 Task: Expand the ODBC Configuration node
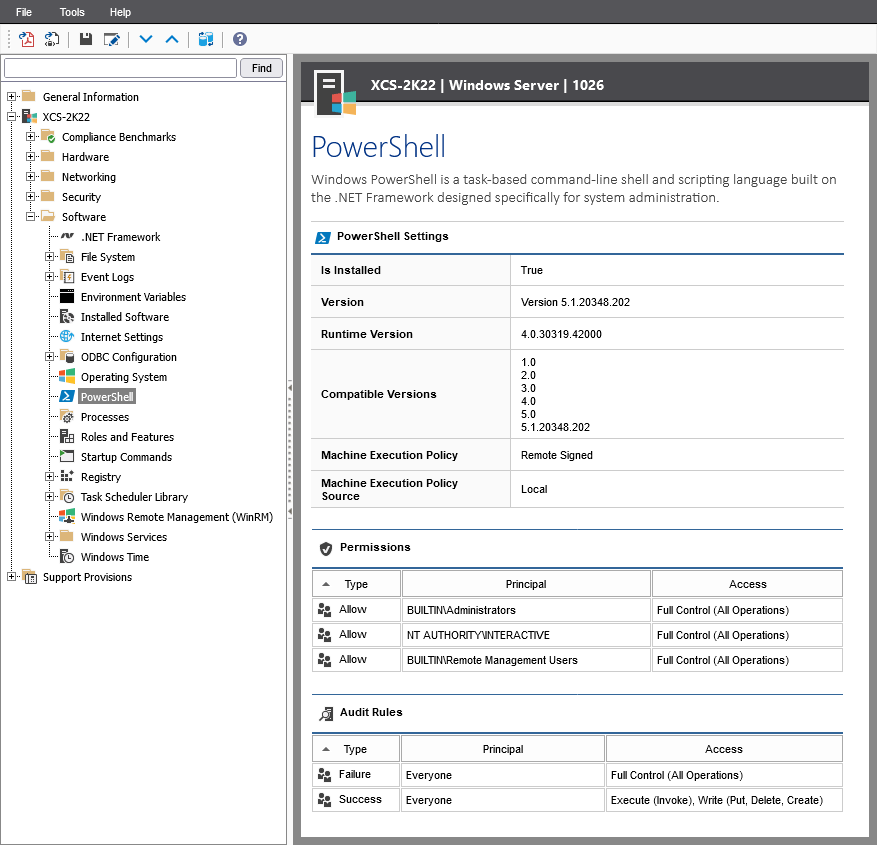49,357
